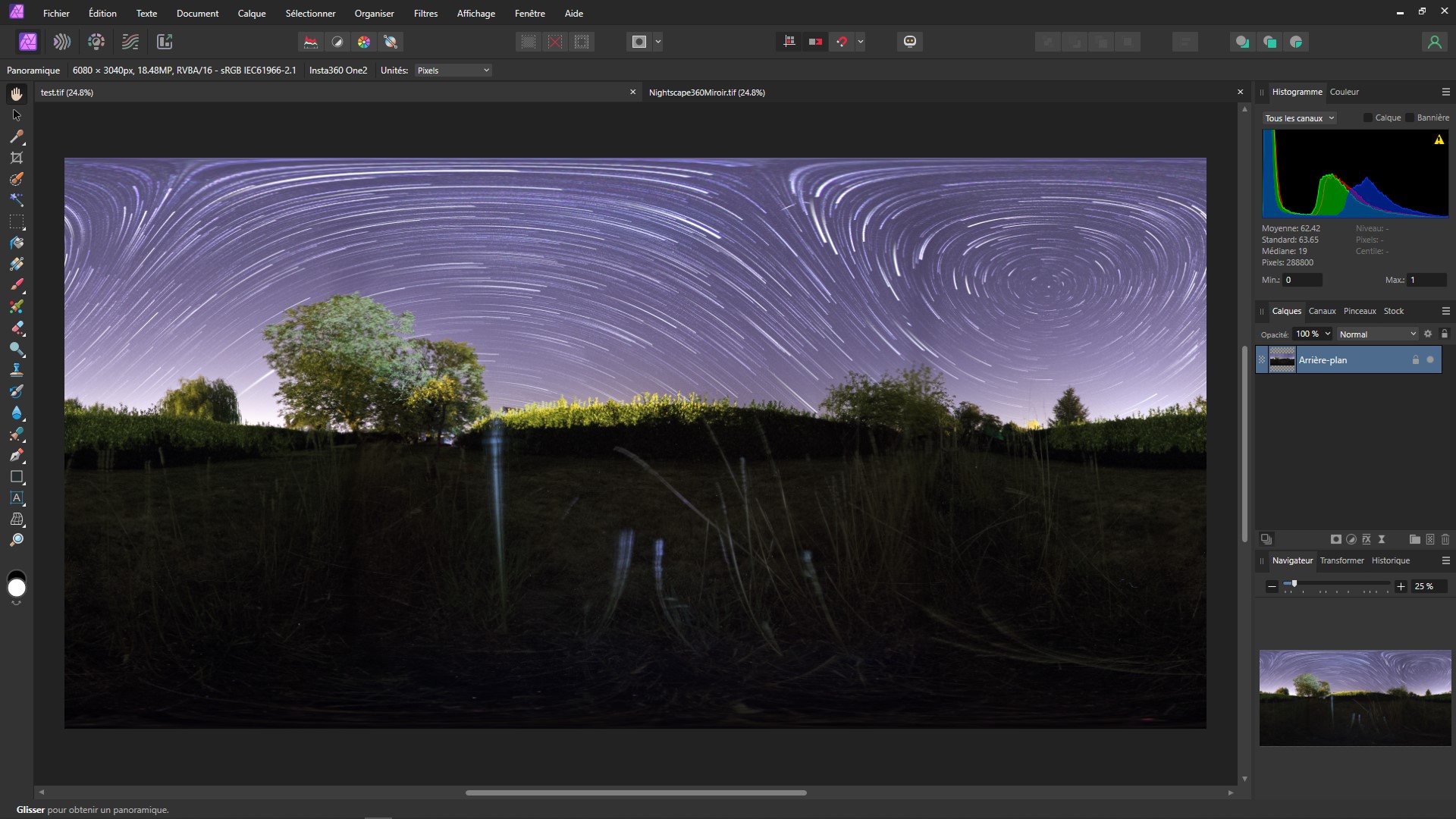This screenshot has width=1456, height=819.
Task: Toggle visibility of Arrière-plan layer
Action: 1430,360
